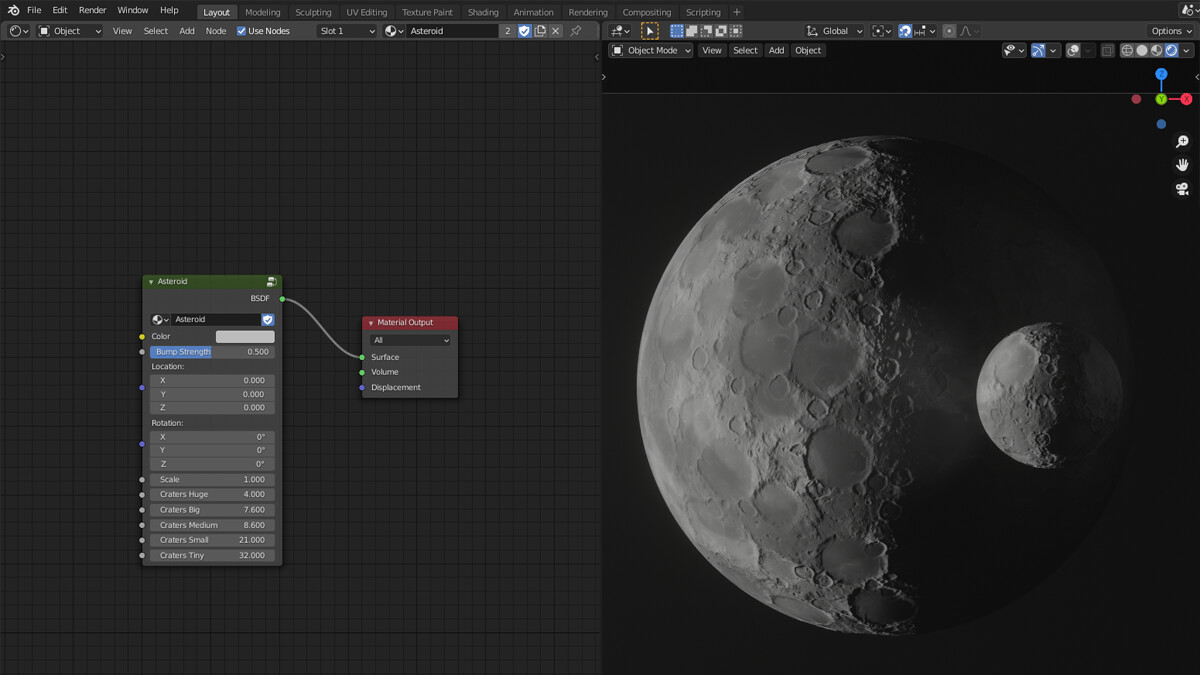This screenshot has height=675, width=1200.
Task: Adjust the Bump Strength slider
Action: (210, 351)
